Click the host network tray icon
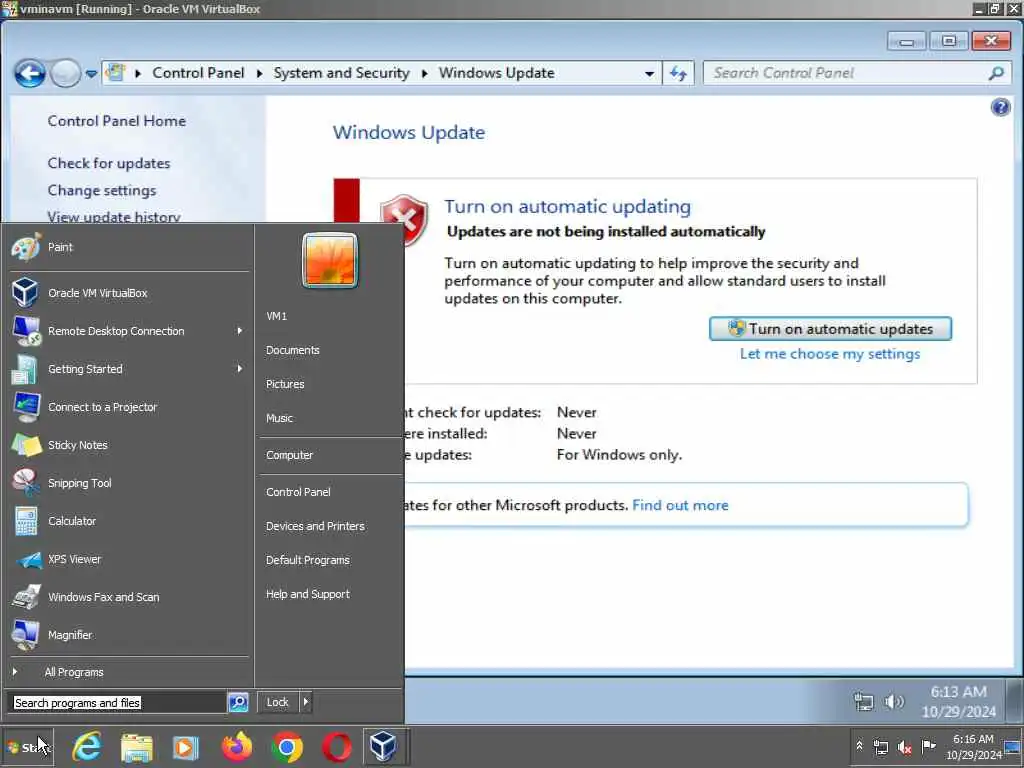This screenshot has height=768, width=1024. click(x=881, y=747)
